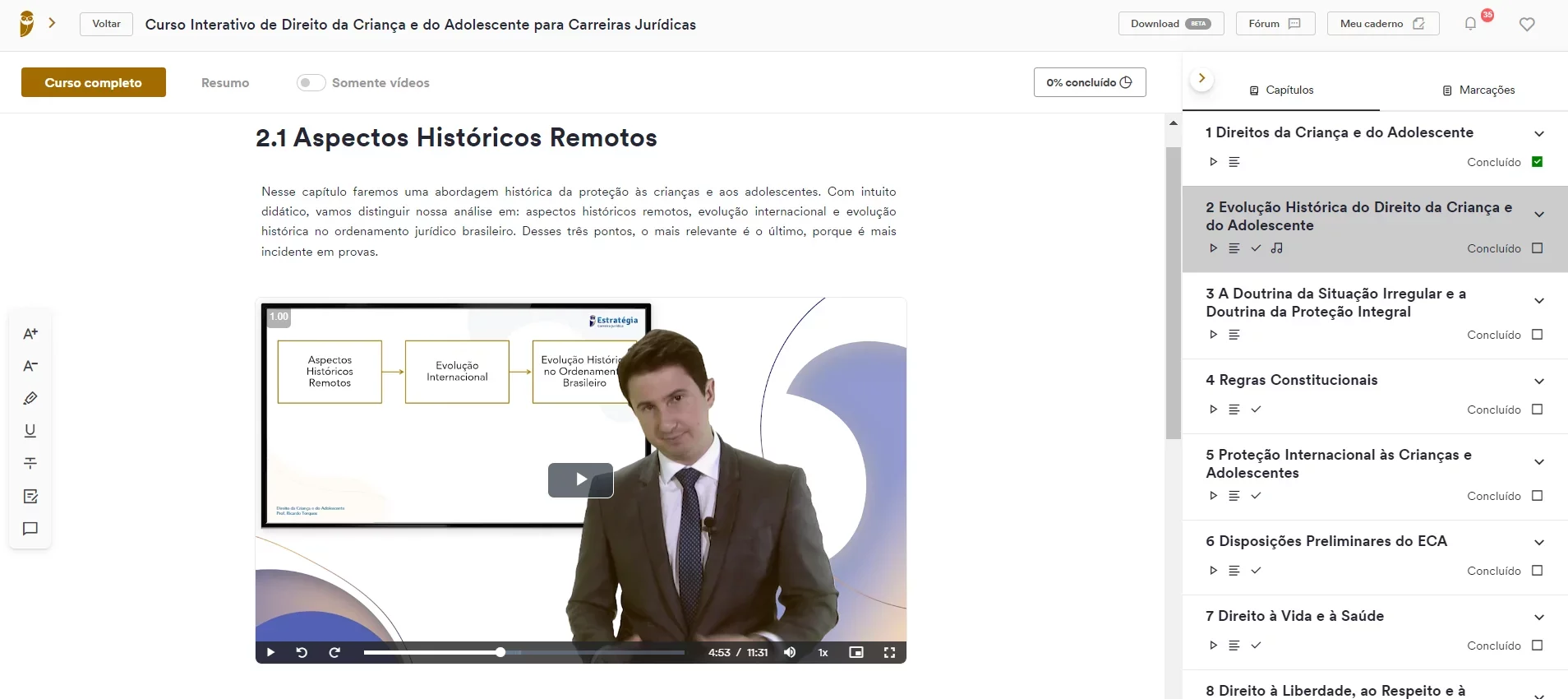
Task: Expand chapter 3 A Doutrina chevron
Action: tap(1539, 301)
